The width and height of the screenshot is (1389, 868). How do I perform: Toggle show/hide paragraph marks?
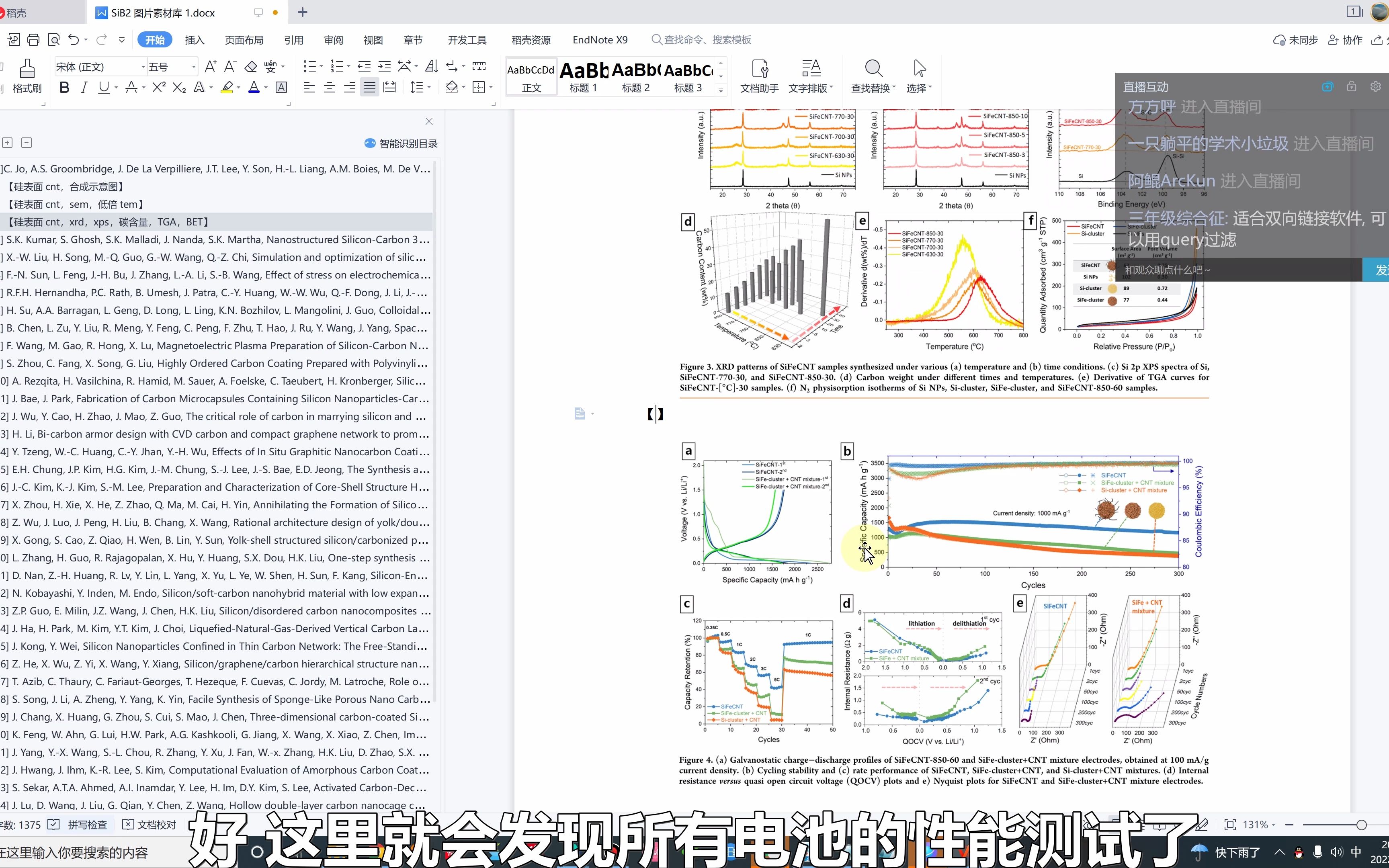pos(452,67)
